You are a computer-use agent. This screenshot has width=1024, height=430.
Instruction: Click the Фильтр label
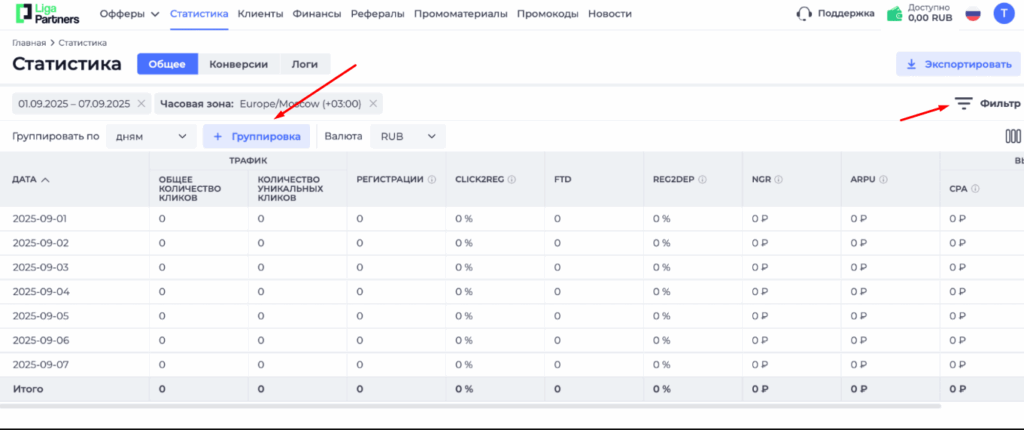(1000, 103)
